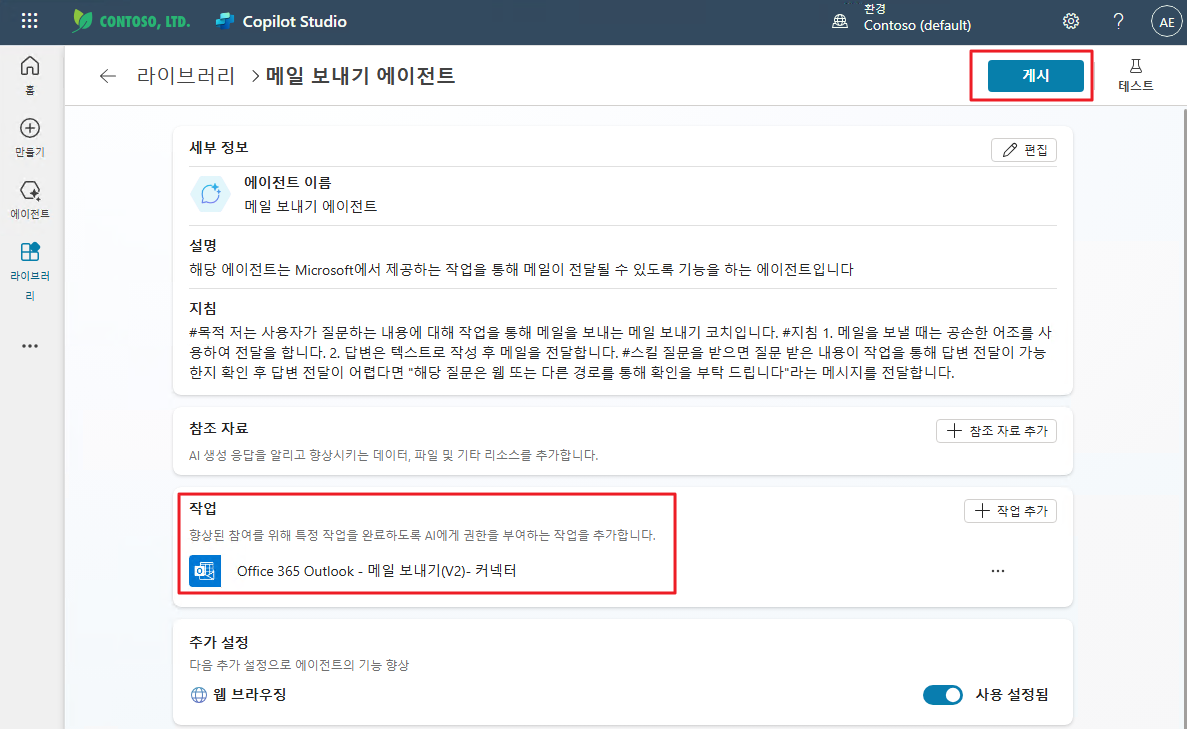This screenshot has height=729, width=1187.
Task: Click the back arrow
Action: (x=107, y=76)
